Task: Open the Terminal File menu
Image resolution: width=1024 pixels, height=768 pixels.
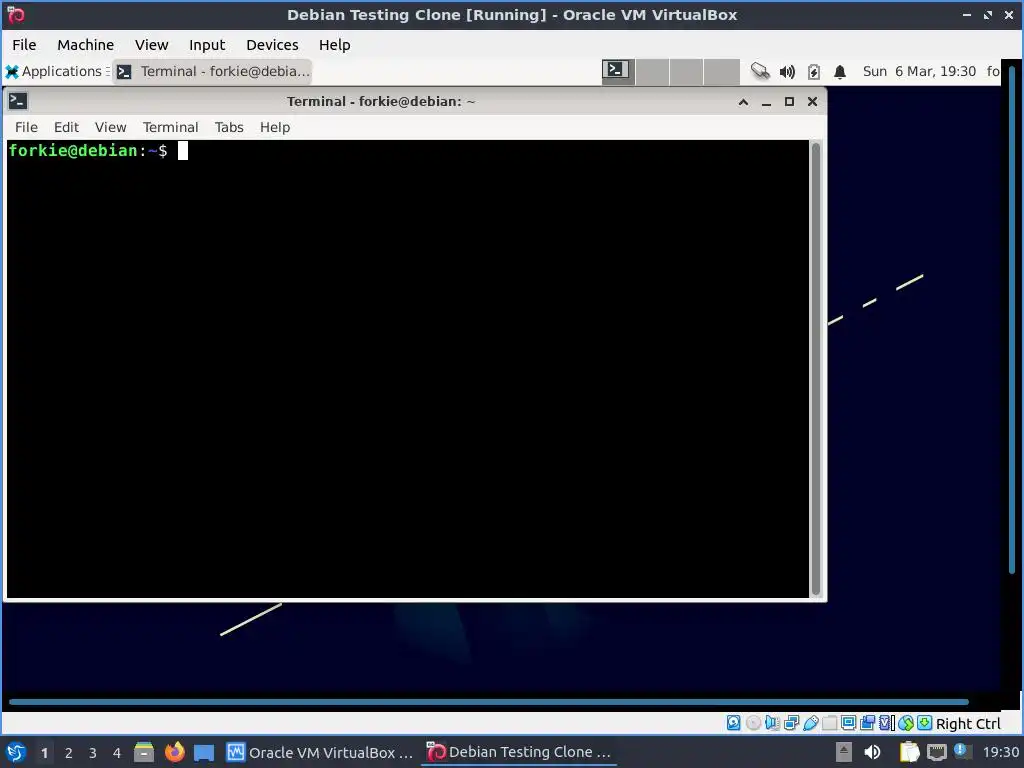Action: [x=26, y=127]
